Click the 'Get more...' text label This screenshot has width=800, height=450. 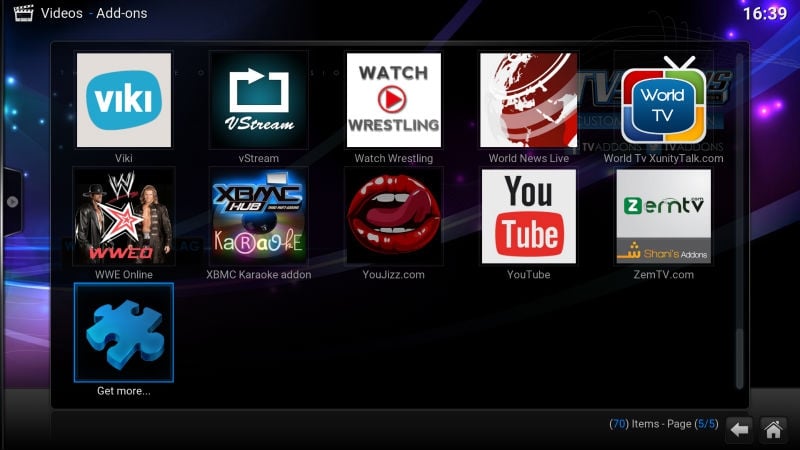point(124,391)
